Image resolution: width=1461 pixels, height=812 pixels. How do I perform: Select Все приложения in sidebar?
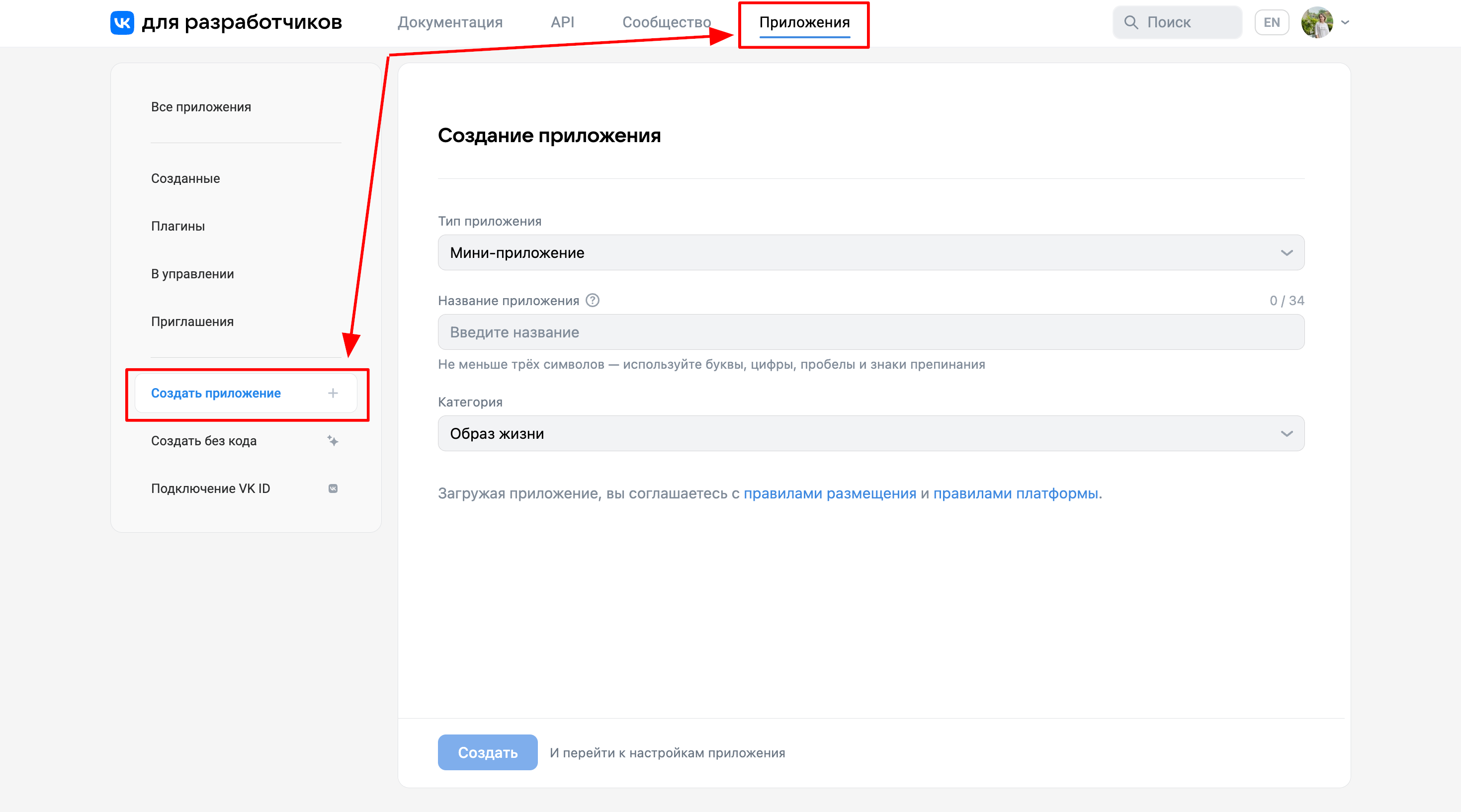tap(201, 107)
